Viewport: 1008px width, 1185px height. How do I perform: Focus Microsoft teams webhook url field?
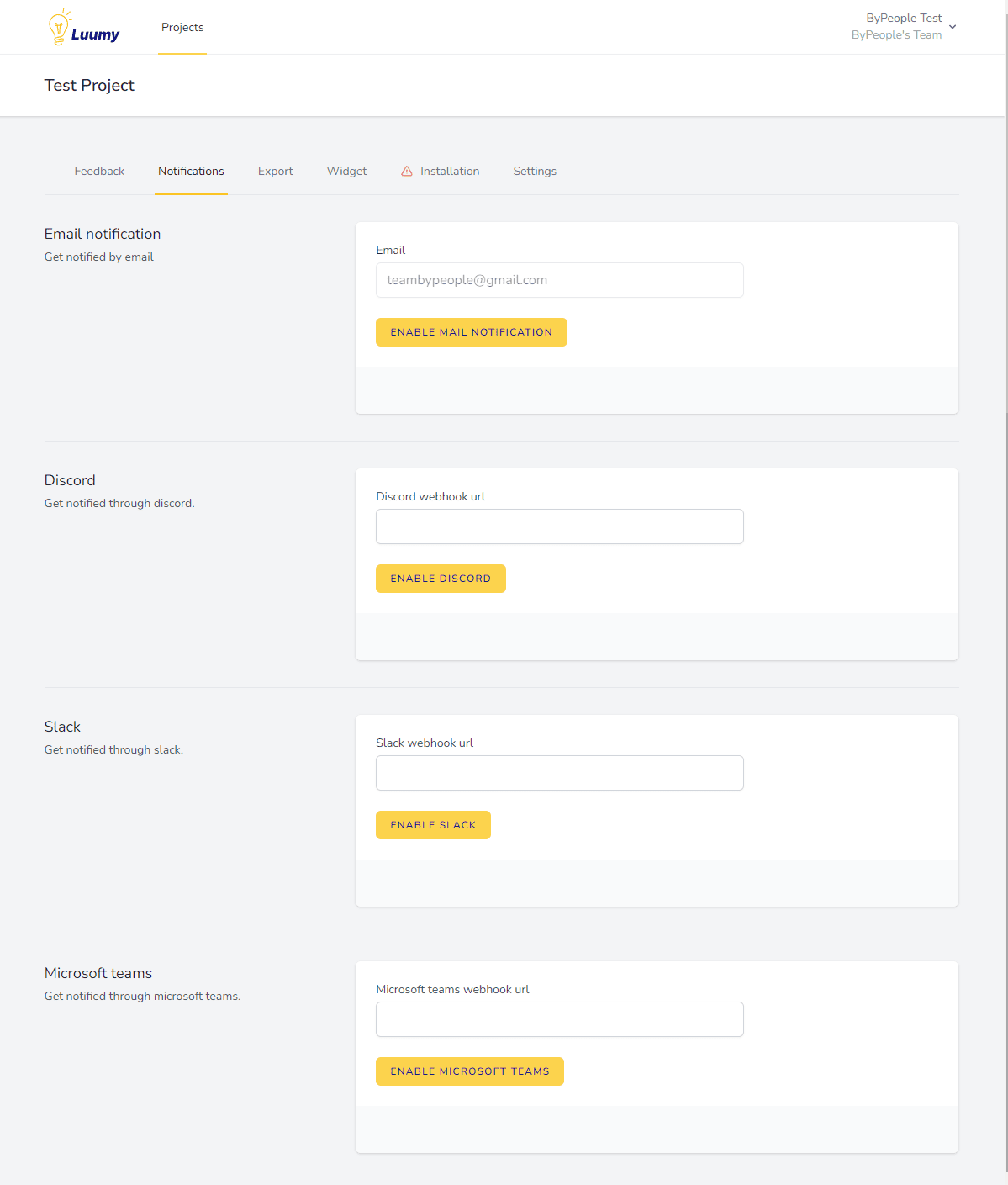click(x=559, y=1019)
